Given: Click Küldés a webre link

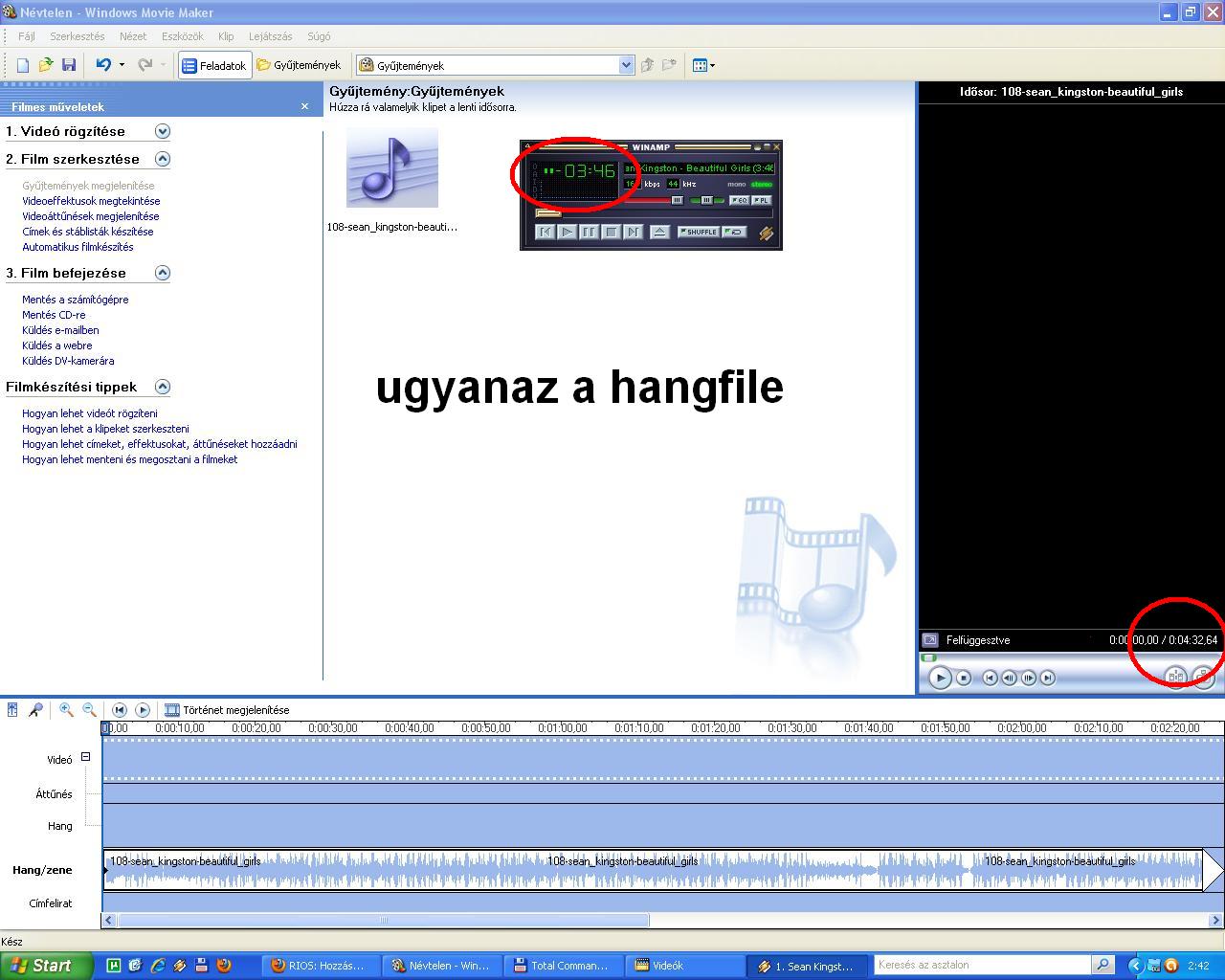Looking at the screenshot, I should point(57,345).
